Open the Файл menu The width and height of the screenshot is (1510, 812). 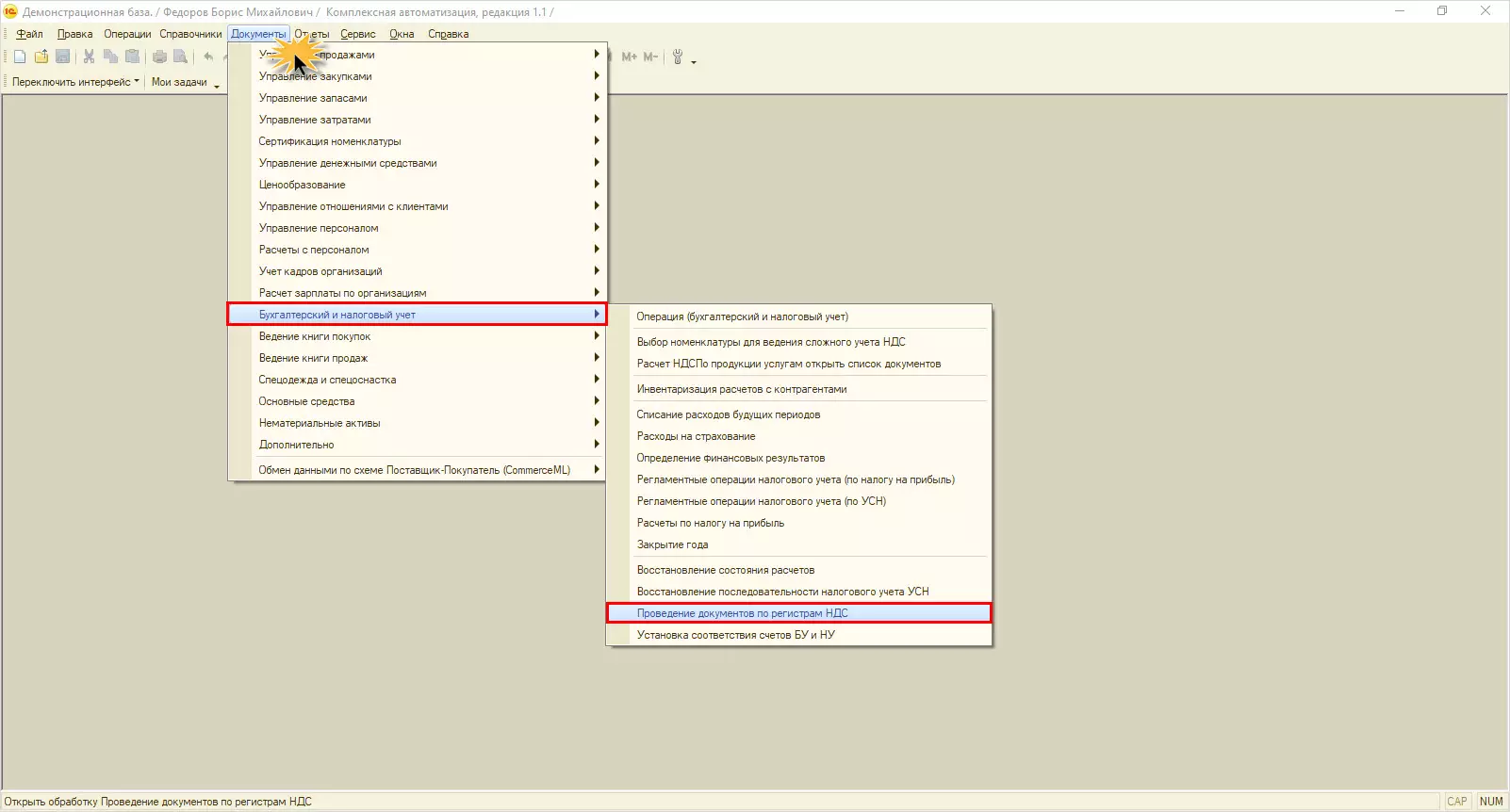29,34
